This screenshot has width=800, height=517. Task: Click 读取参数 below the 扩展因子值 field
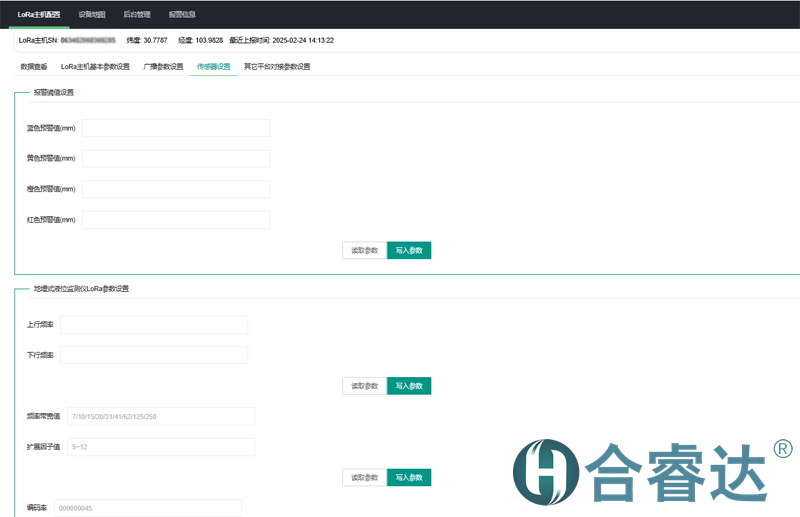coord(364,478)
